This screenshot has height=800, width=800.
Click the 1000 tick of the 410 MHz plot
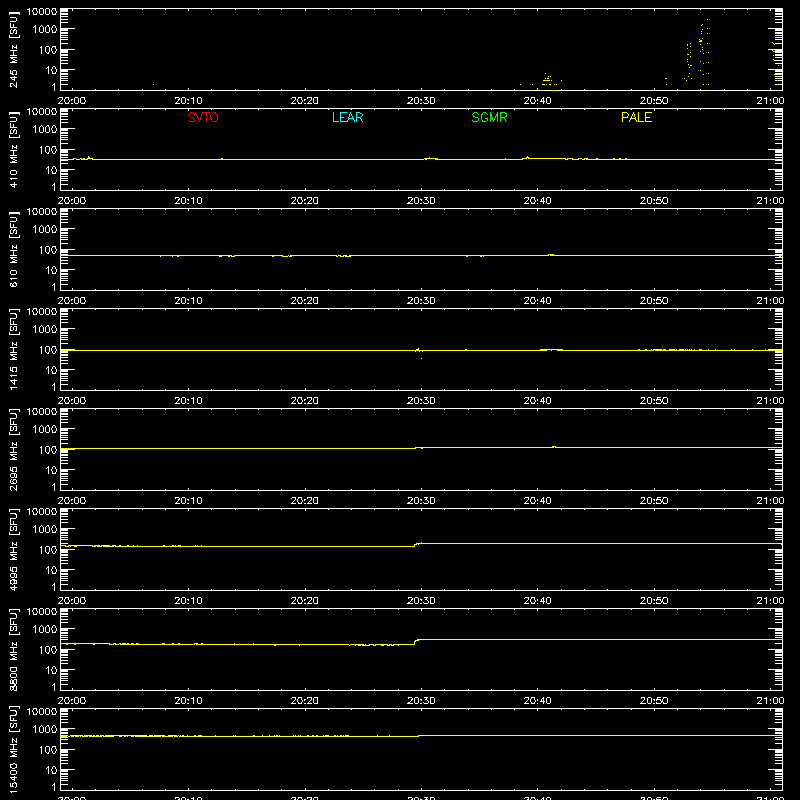coord(45,130)
